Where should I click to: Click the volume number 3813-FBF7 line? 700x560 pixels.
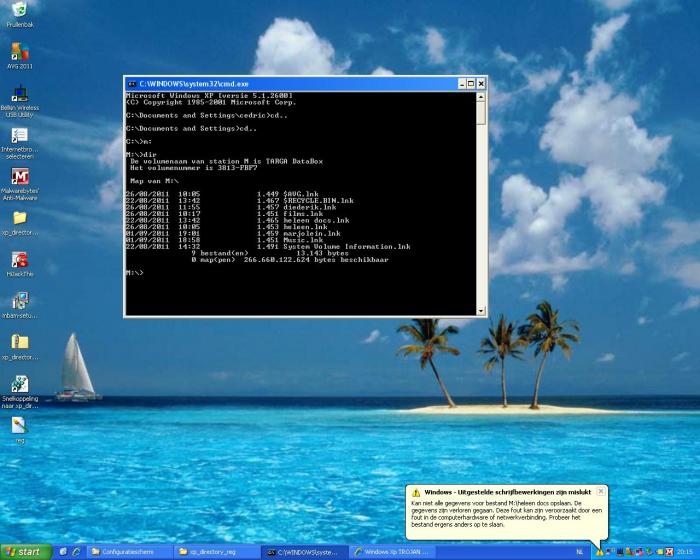point(194,168)
